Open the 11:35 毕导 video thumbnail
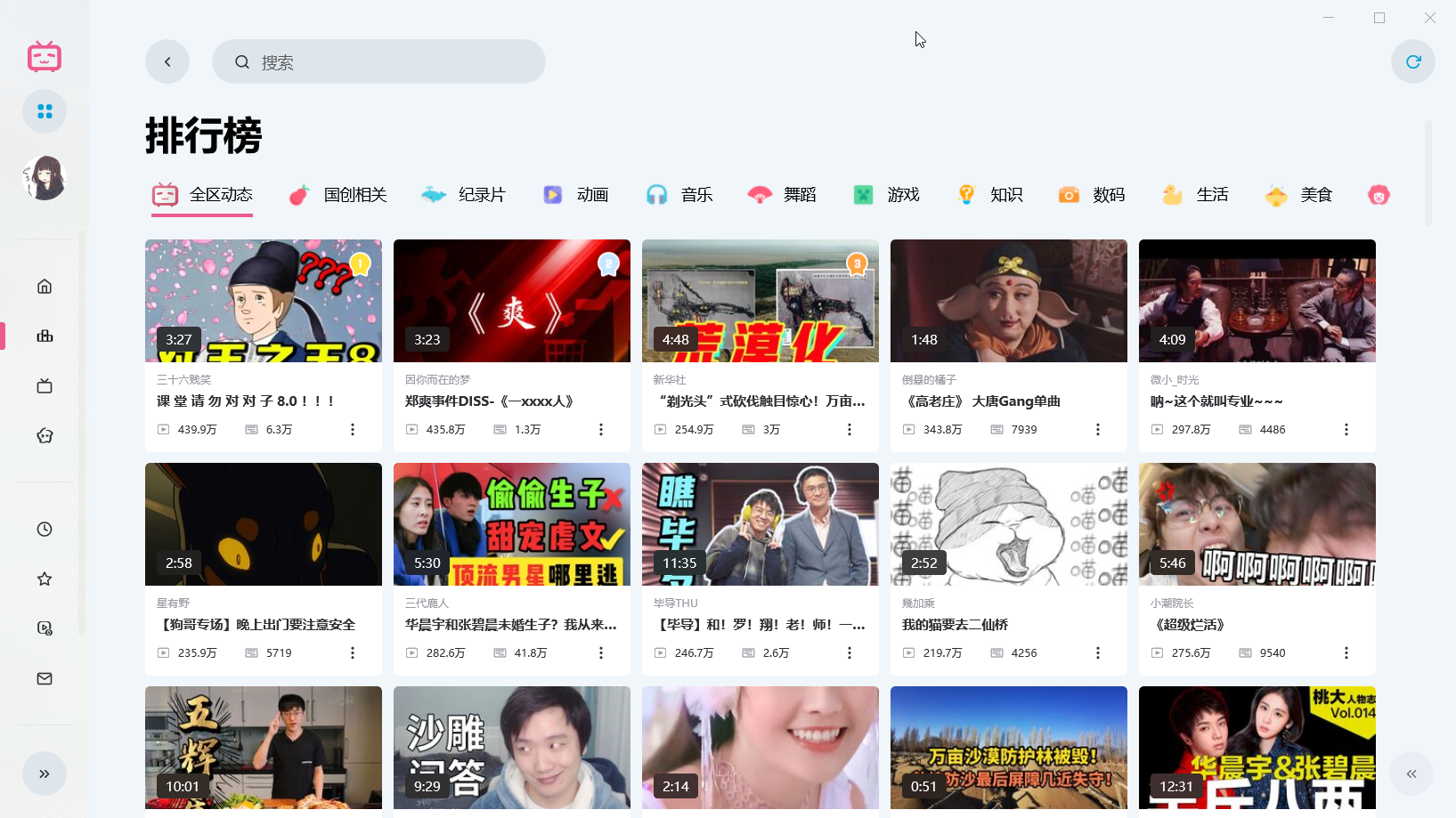 point(761,524)
